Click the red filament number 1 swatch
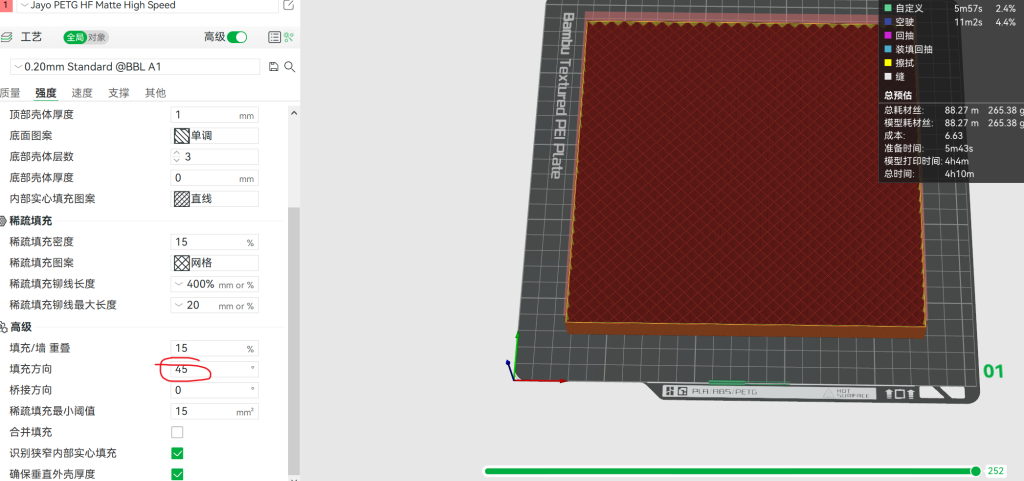1024x481 pixels. point(6,5)
